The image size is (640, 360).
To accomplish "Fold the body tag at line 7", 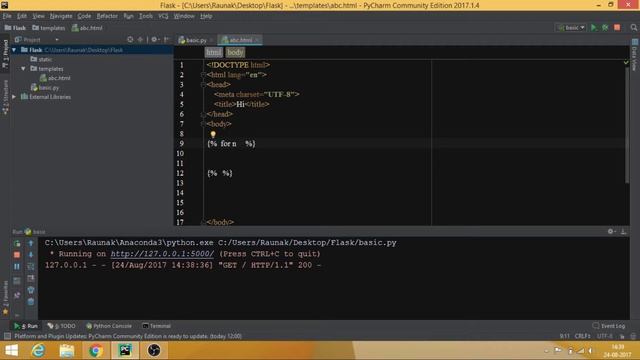I will click(203, 124).
